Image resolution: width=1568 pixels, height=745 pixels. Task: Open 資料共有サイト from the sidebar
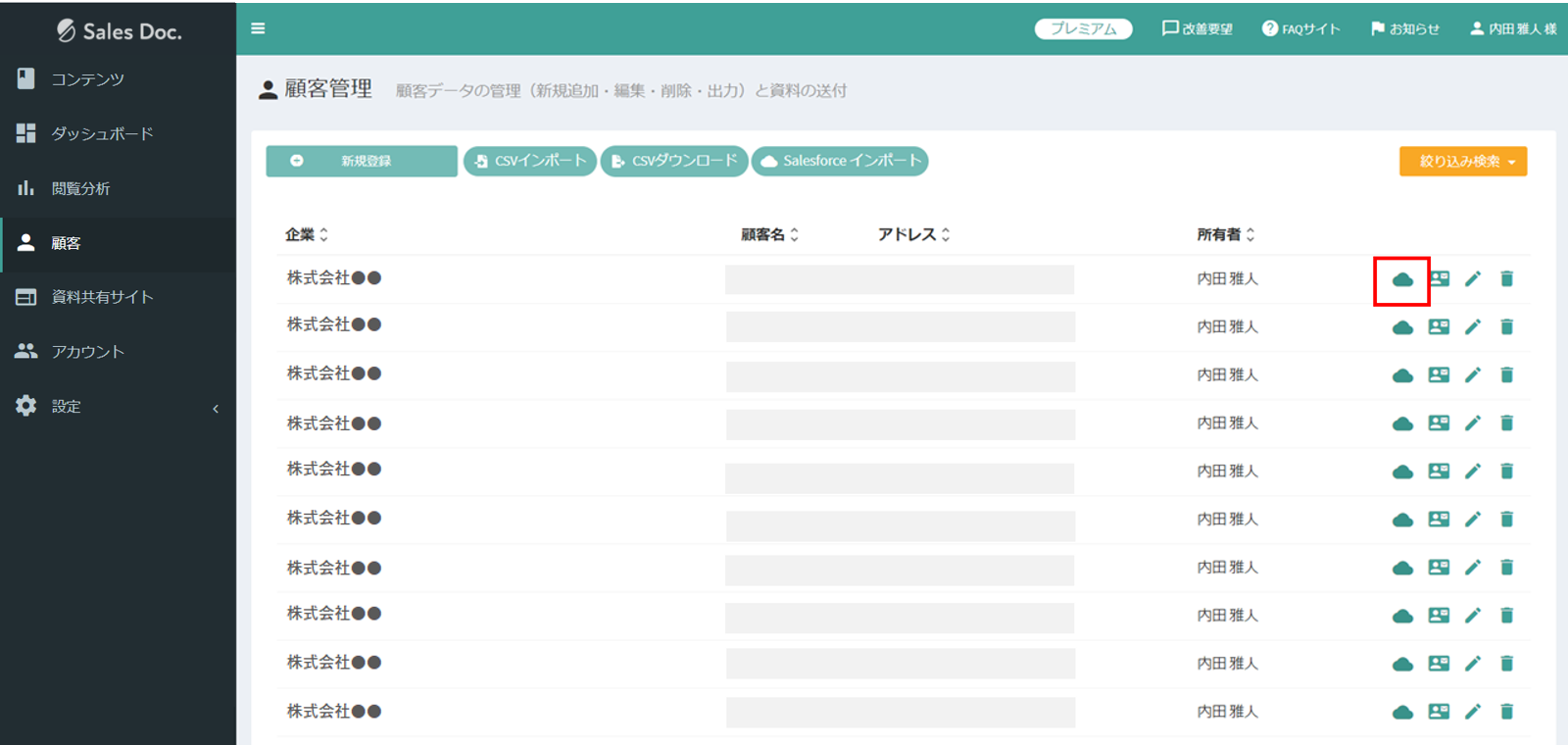(102, 297)
